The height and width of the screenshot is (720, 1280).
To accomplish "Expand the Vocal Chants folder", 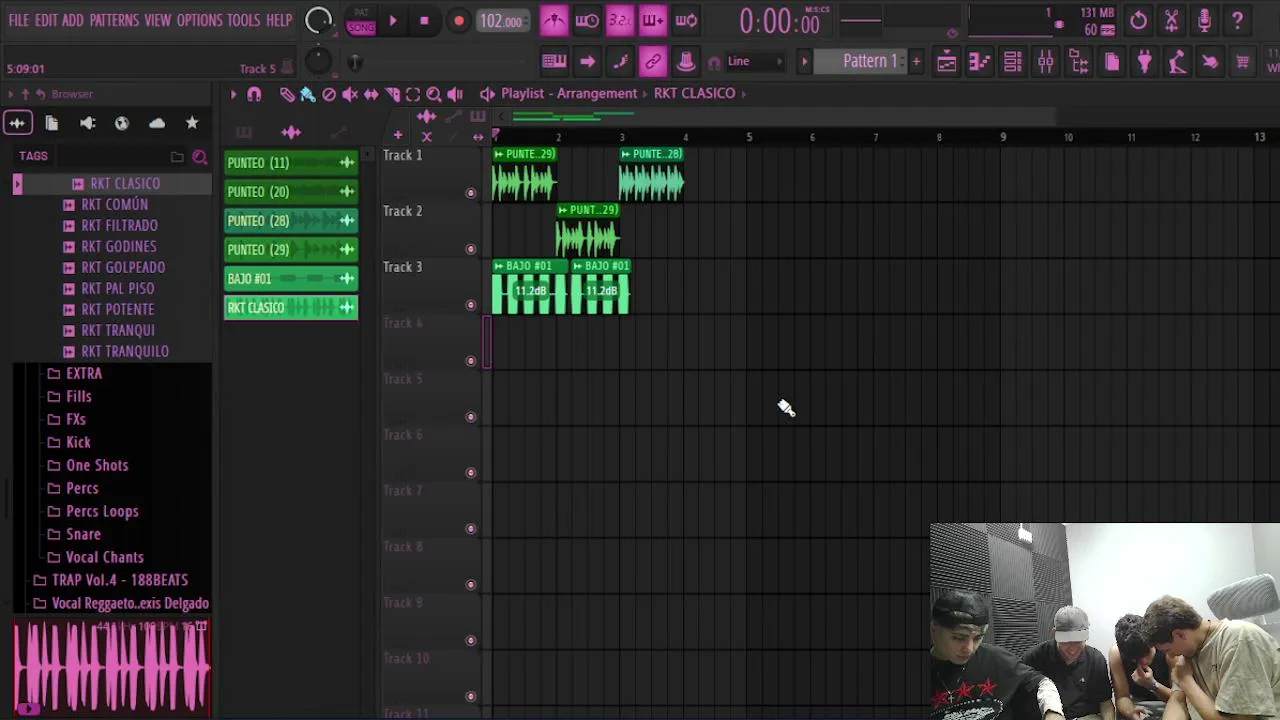I will pos(104,557).
